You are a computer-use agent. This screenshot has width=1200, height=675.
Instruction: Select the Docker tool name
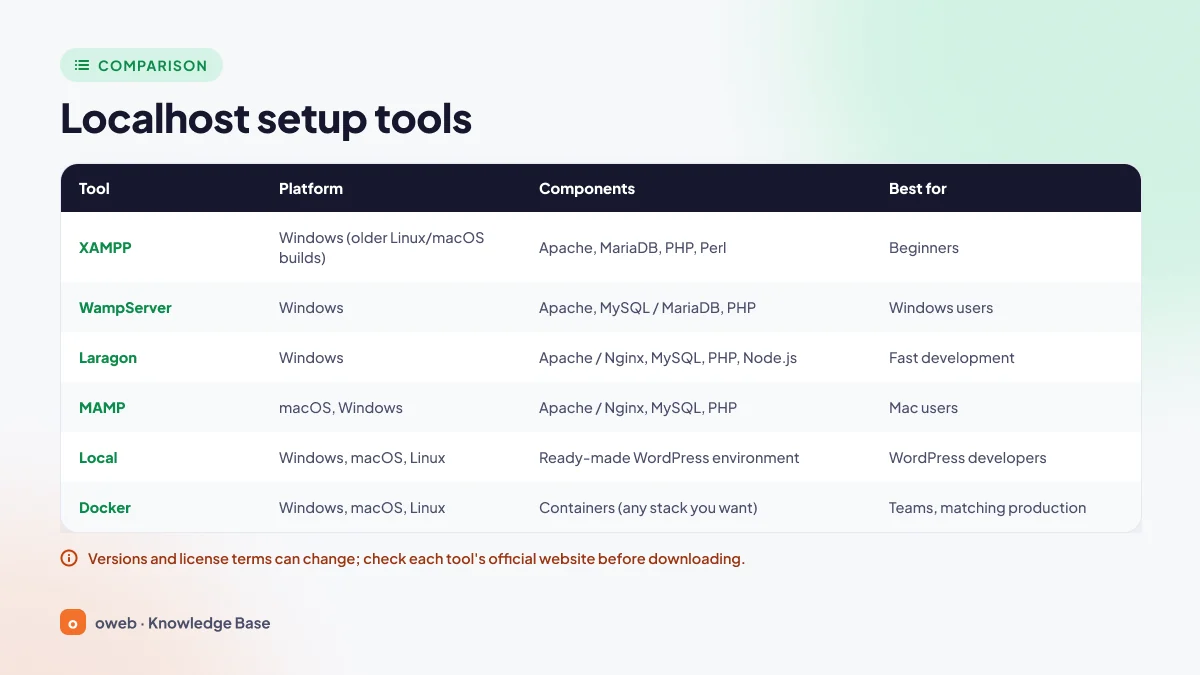(x=105, y=508)
